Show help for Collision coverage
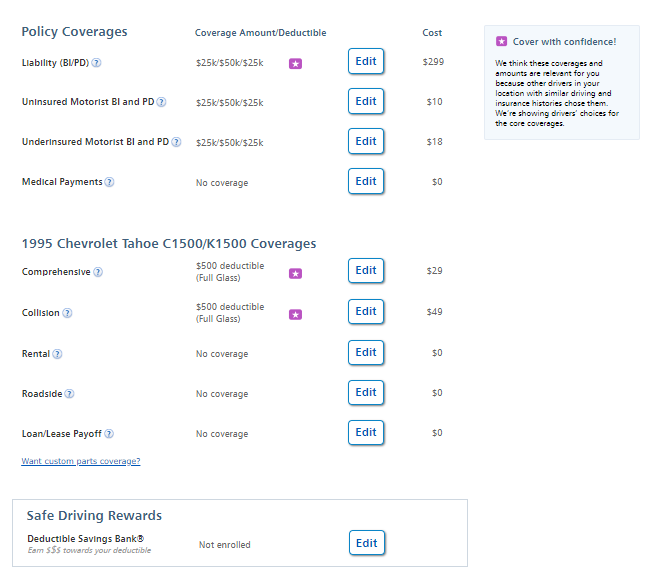 tap(67, 313)
